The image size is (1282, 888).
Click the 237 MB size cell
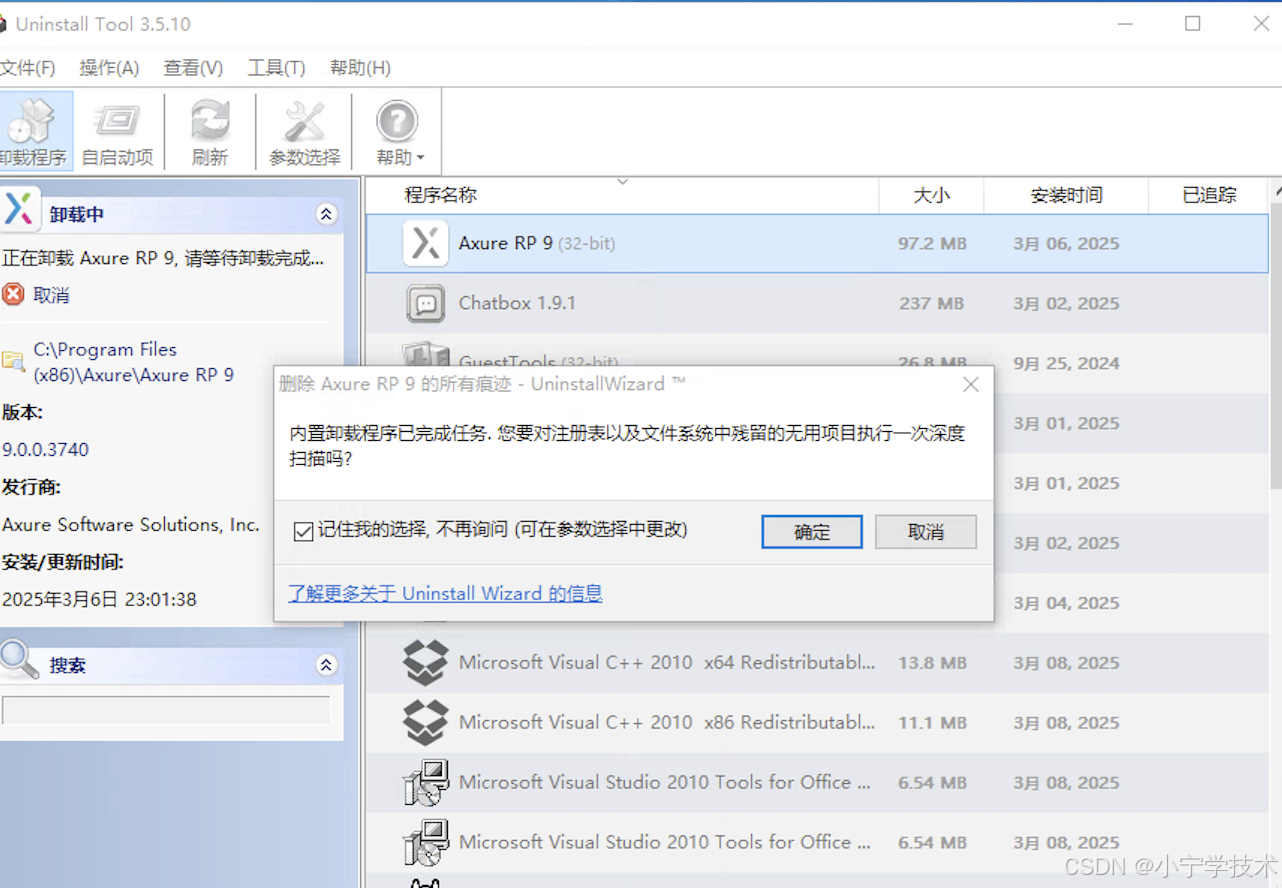(x=931, y=303)
